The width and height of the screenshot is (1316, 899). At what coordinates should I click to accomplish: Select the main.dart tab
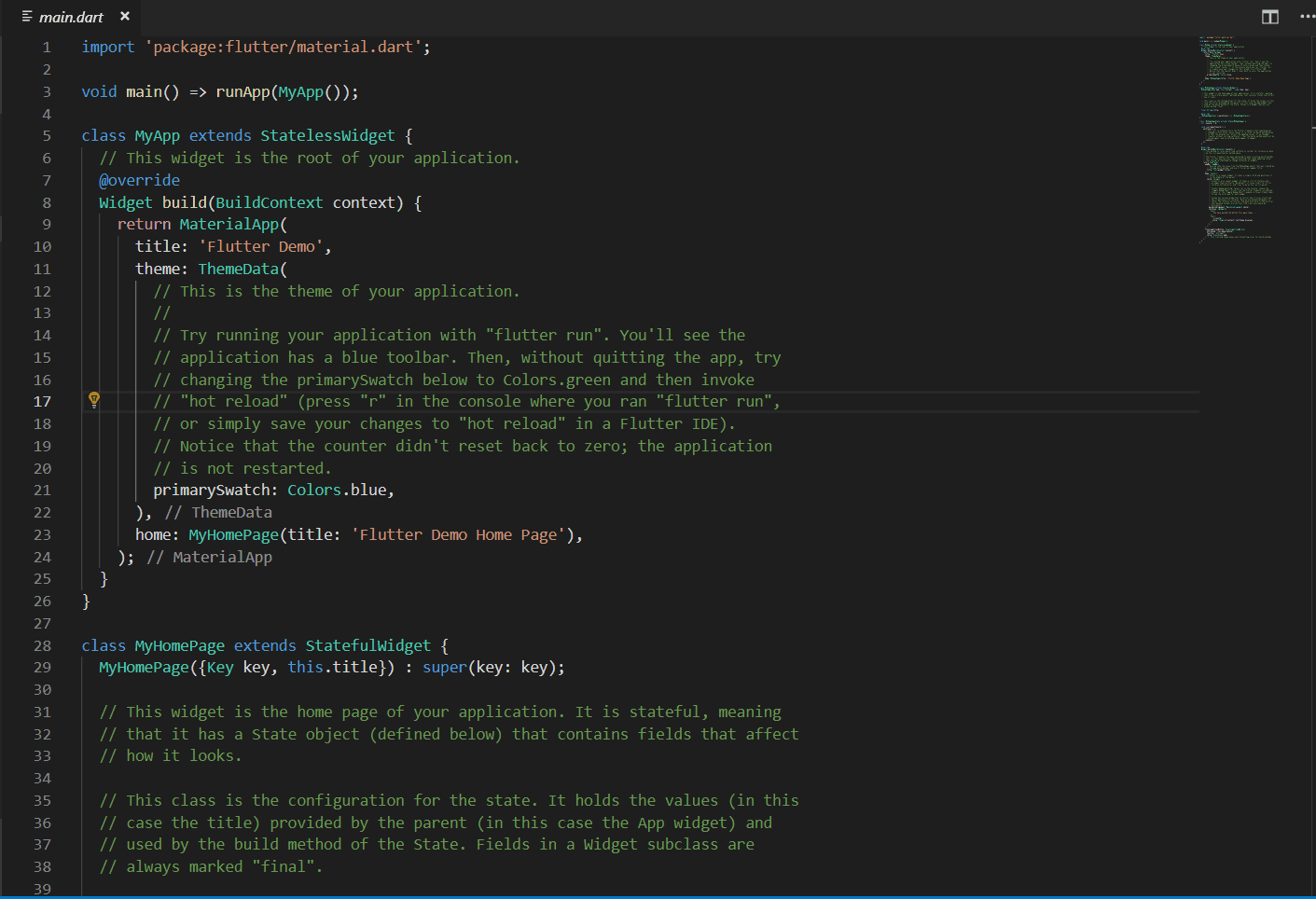pos(70,16)
